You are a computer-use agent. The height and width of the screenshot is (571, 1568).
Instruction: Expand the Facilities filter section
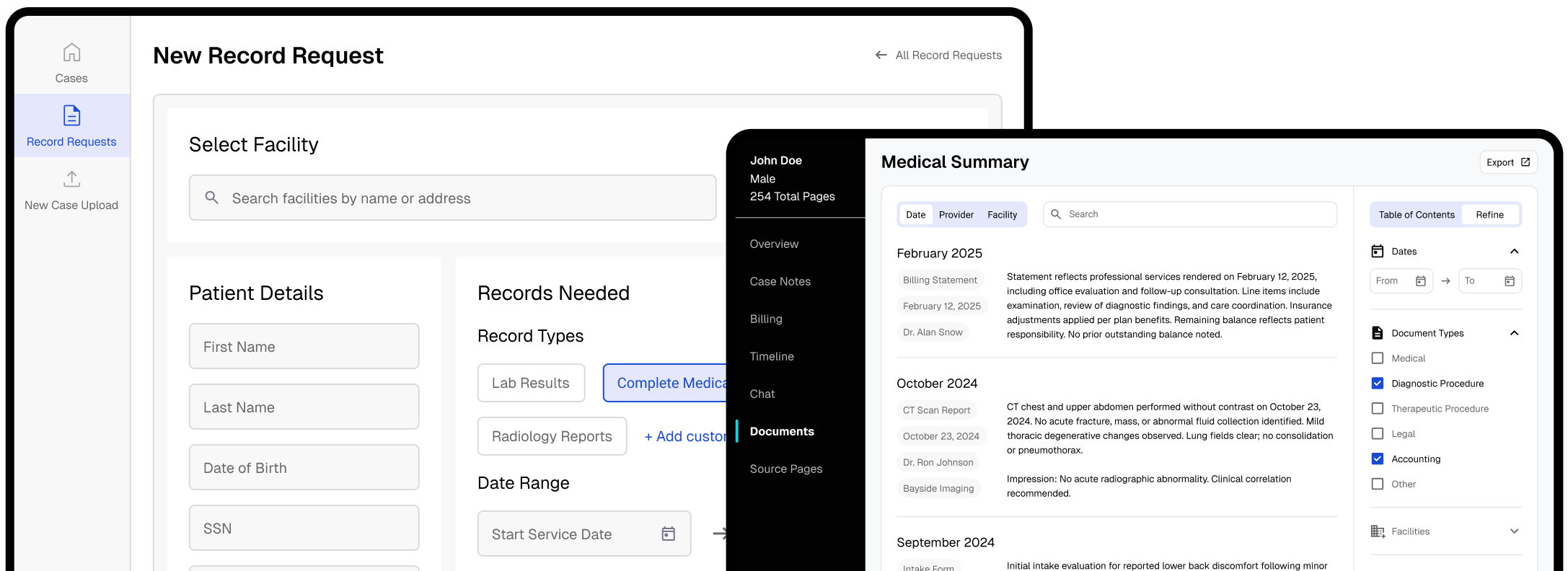click(1515, 531)
